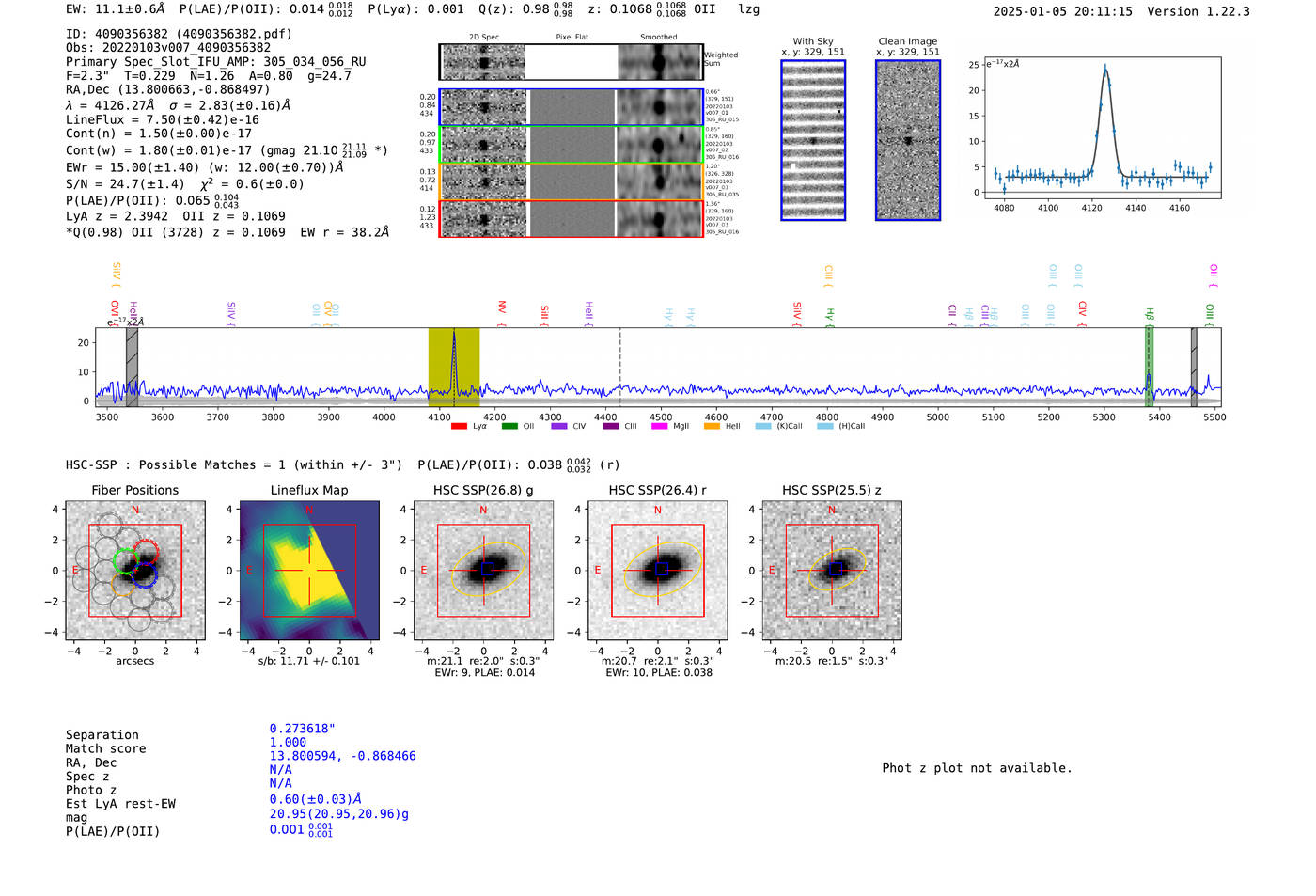Click the *Q(0.98) OII (3728) line

click(x=227, y=232)
